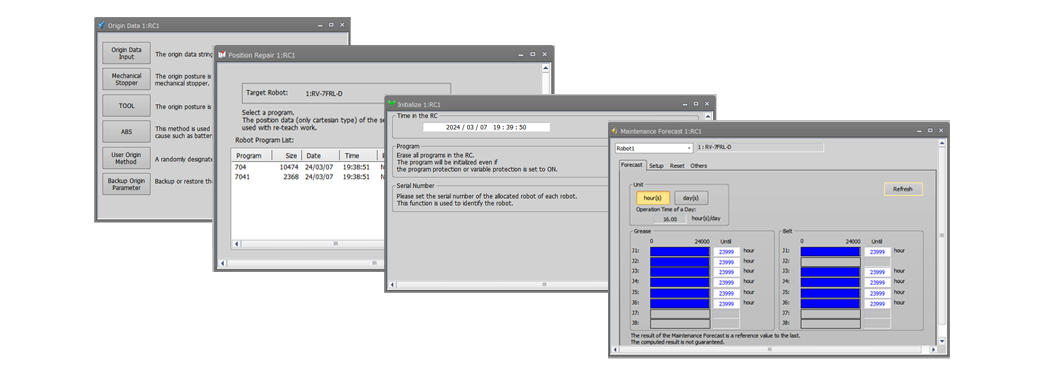Click the Belt J6 Until value

coord(877,304)
